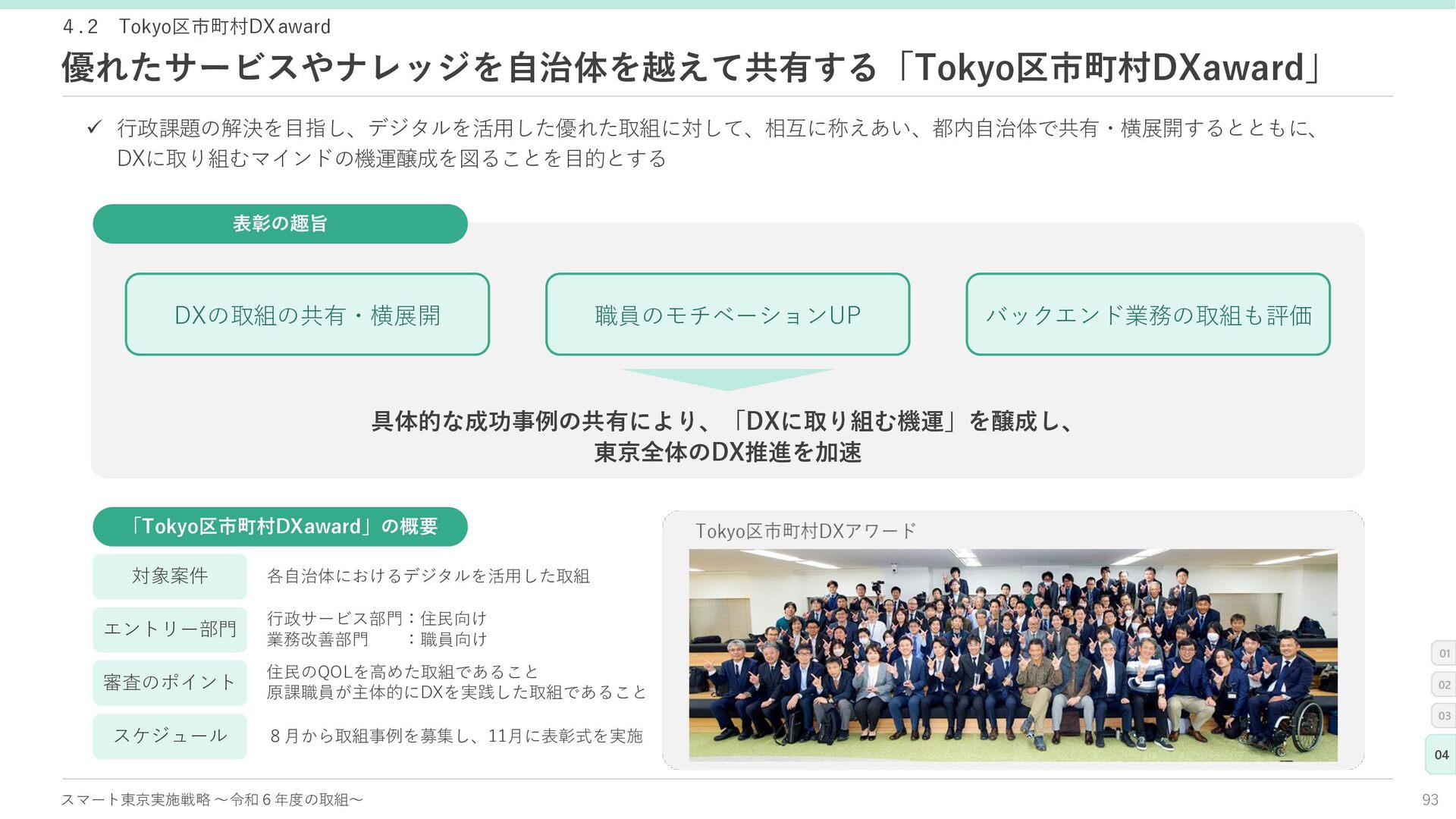Click the downward teal arrow graphic

coord(727,380)
